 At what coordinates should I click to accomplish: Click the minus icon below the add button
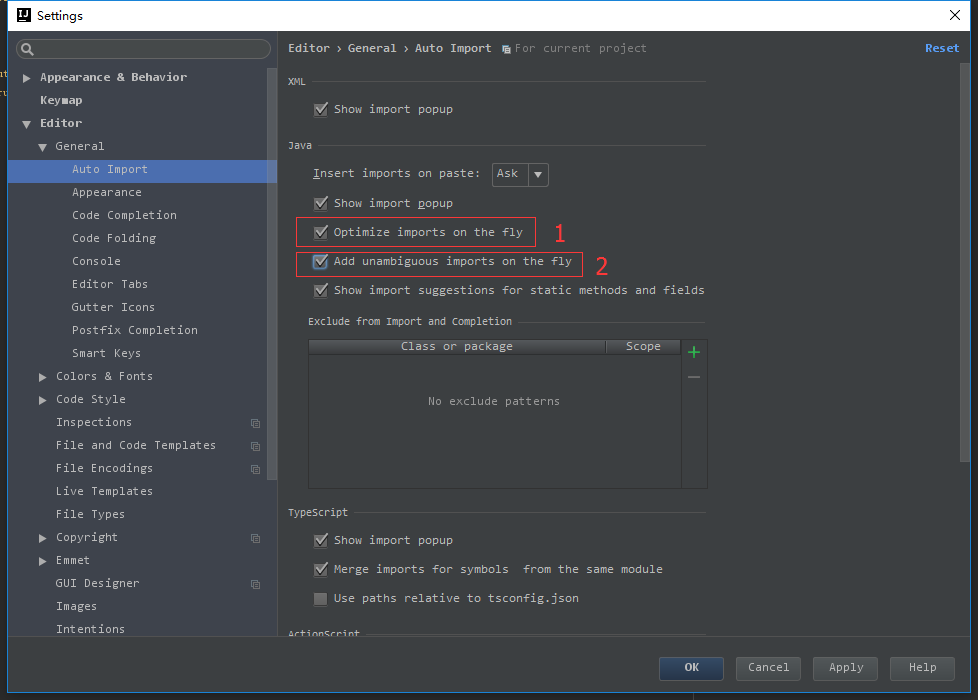[693, 377]
